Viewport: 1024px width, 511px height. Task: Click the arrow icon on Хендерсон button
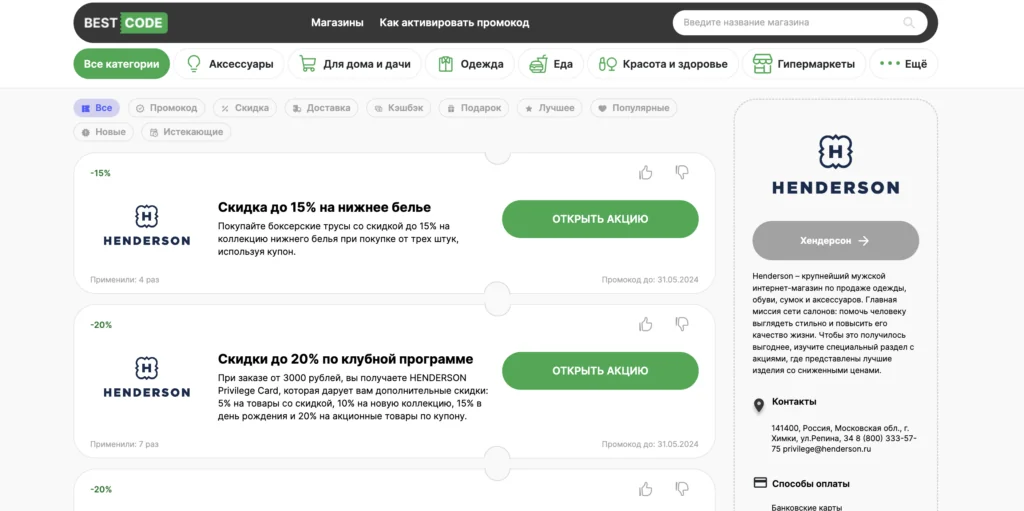(x=864, y=240)
